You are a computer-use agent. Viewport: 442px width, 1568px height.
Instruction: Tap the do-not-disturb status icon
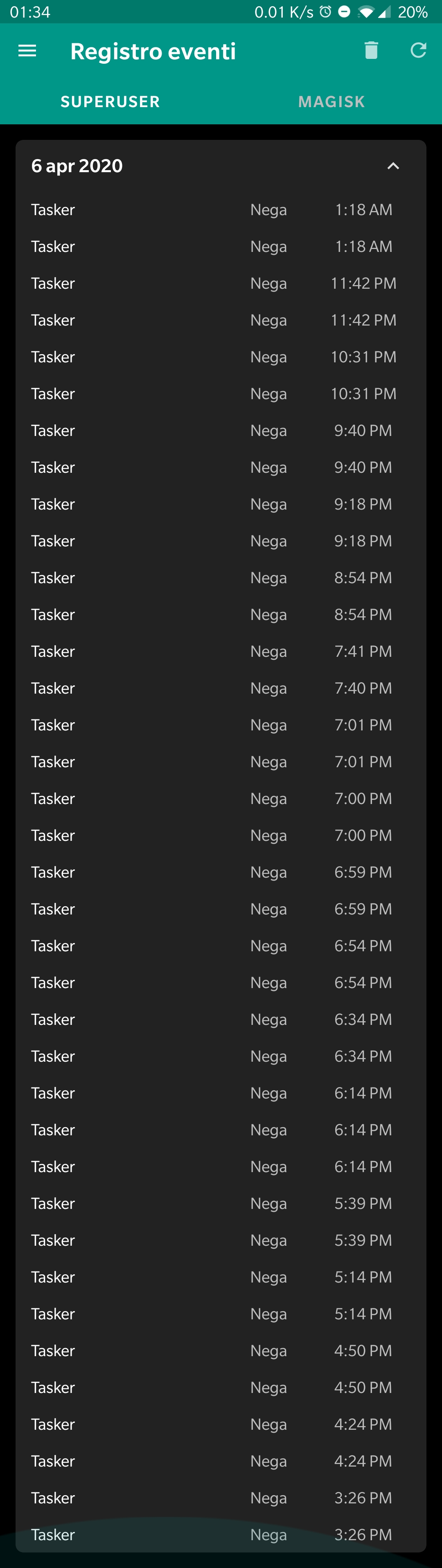(344, 12)
